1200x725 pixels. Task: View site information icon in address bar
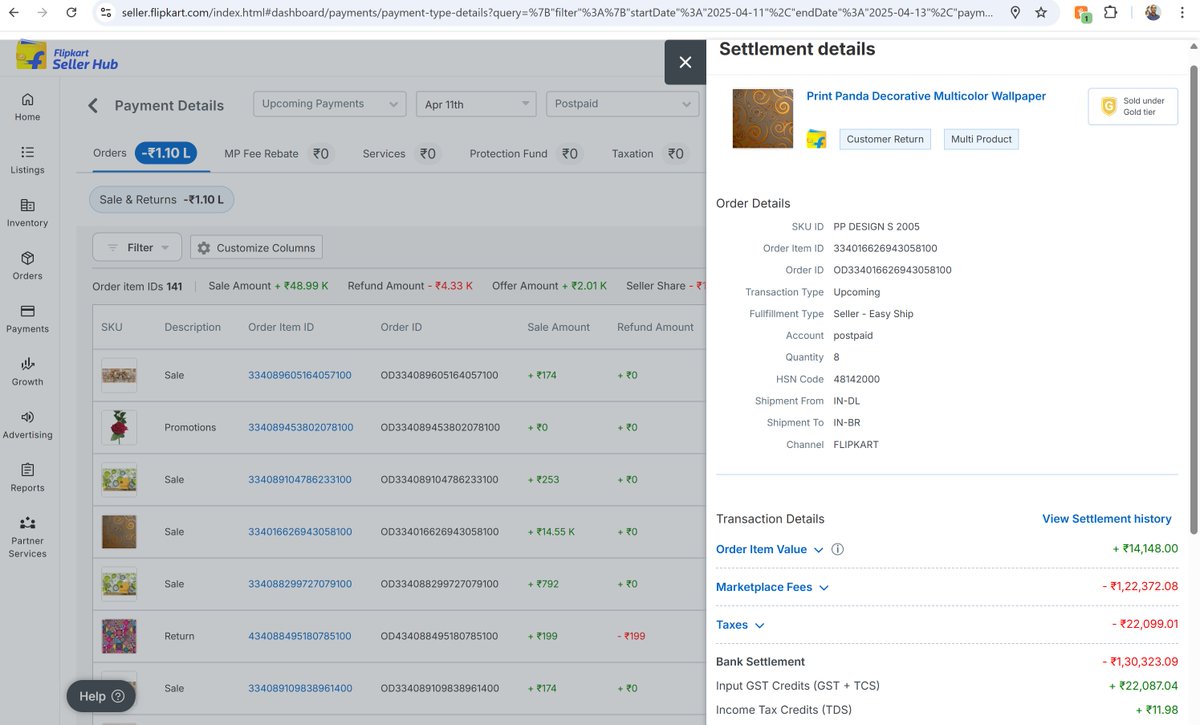coord(106,13)
